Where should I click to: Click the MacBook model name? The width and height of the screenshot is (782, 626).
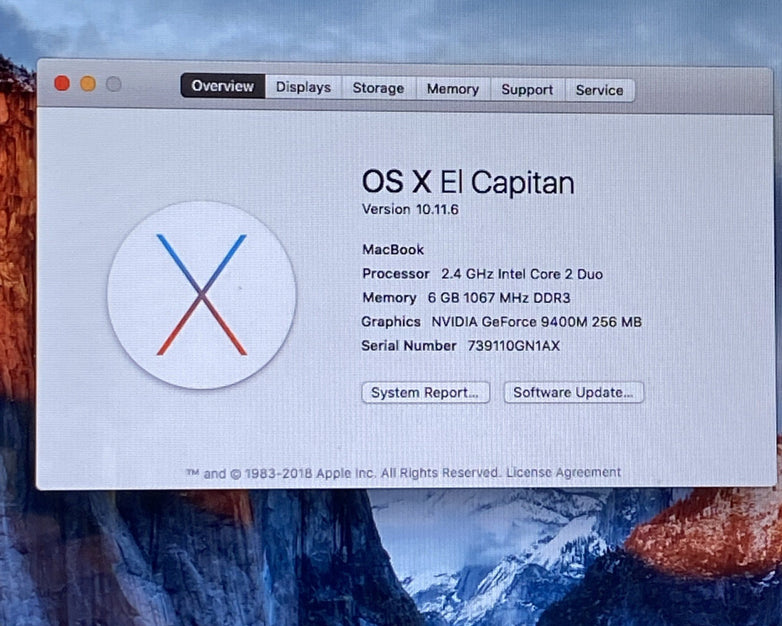click(x=393, y=249)
